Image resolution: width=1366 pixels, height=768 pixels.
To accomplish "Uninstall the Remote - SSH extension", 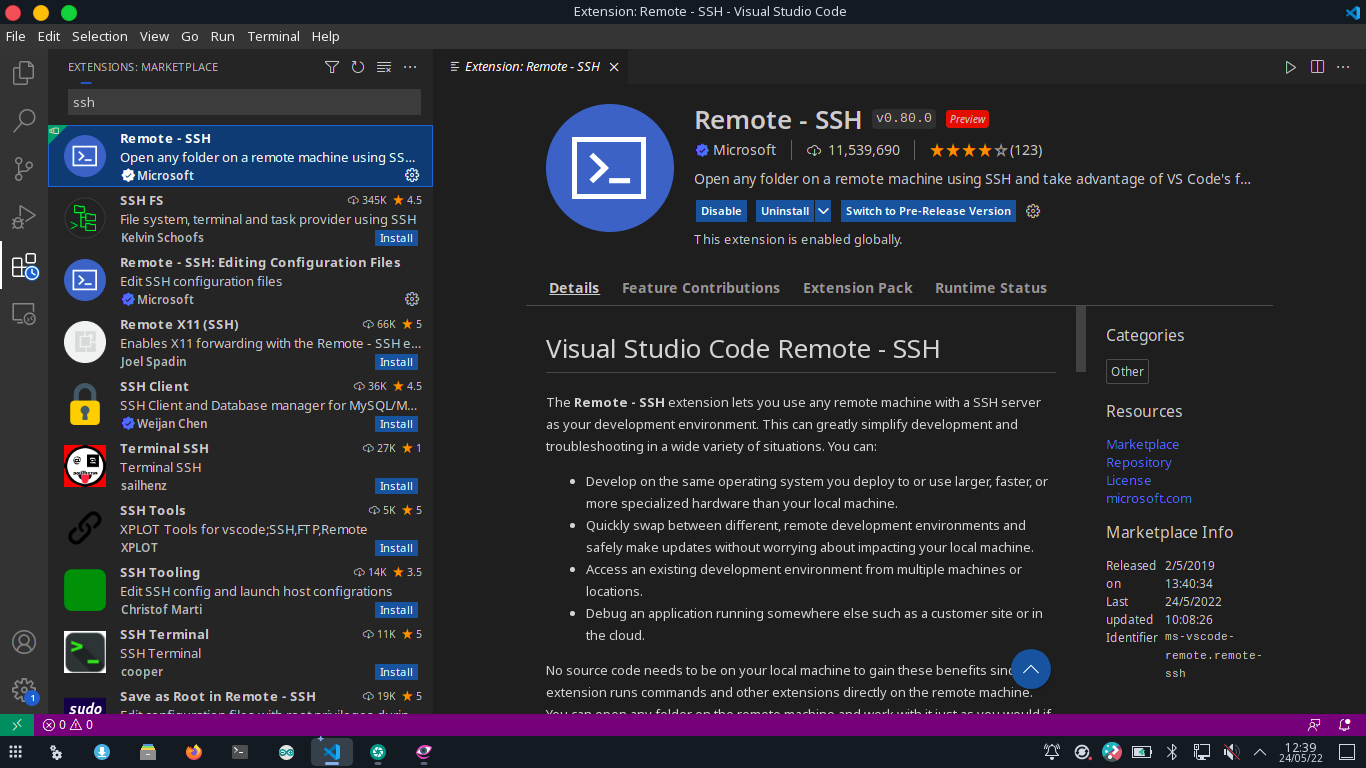I will coord(785,211).
